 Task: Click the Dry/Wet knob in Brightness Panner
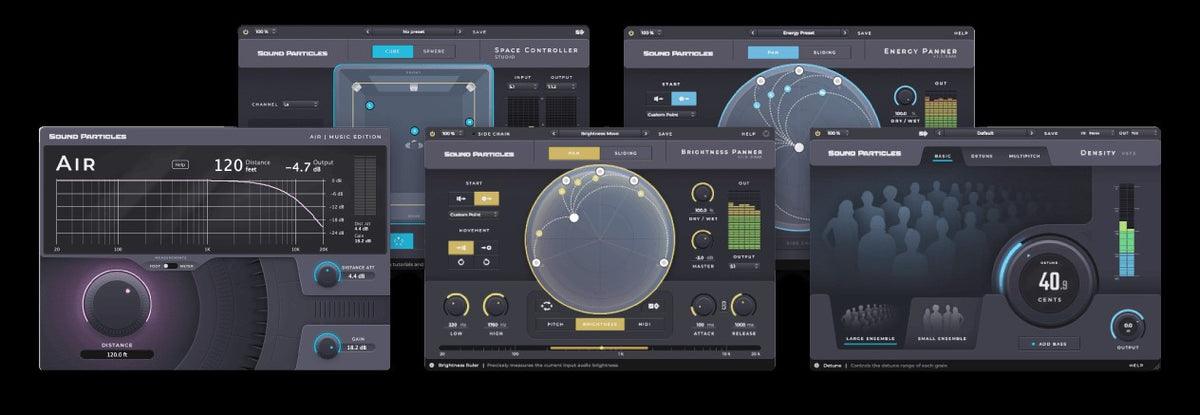tap(702, 194)
